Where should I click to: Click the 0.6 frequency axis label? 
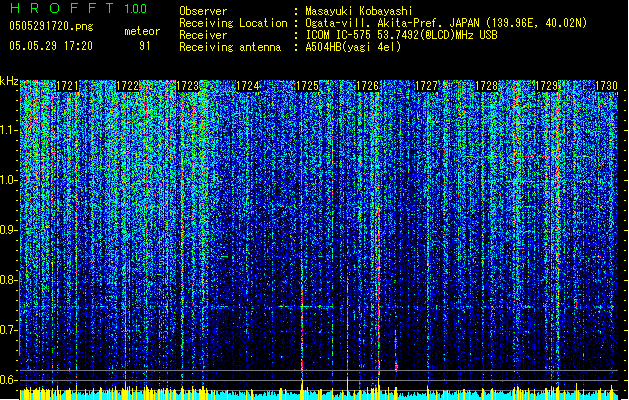(x=9, y=380)
